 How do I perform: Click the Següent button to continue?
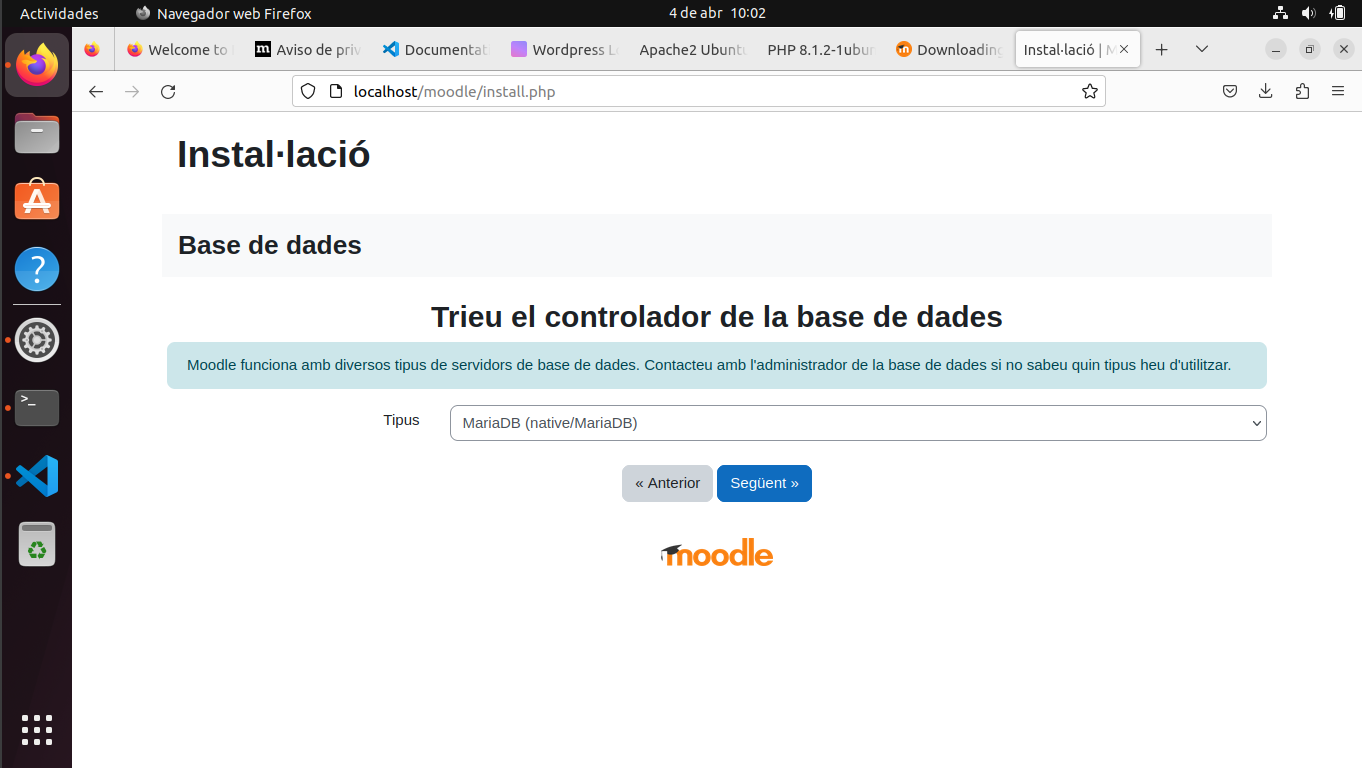pyautogui.click(x=764, y=483)
